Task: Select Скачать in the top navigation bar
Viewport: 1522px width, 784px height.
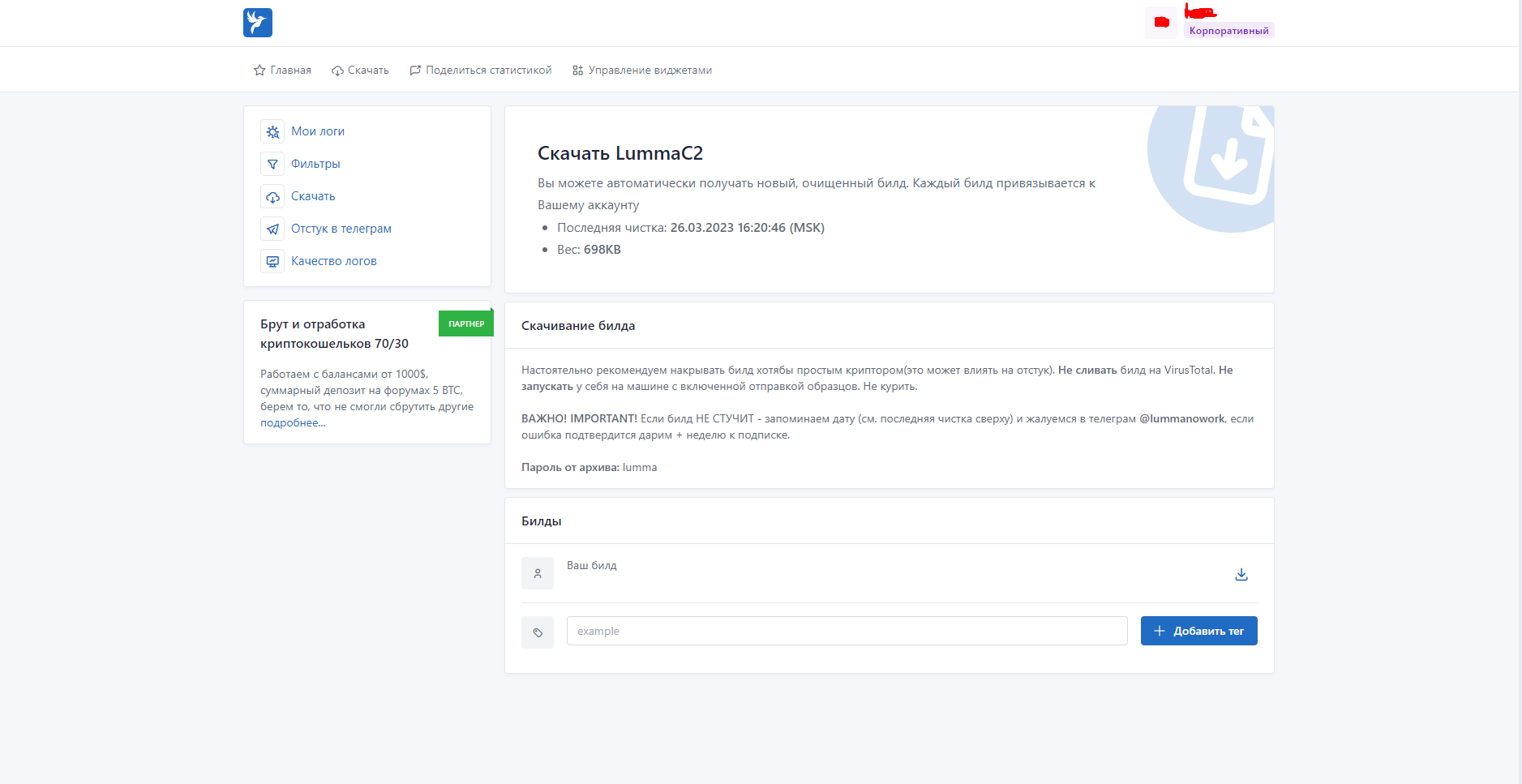Action: click(x=360, y=71)
